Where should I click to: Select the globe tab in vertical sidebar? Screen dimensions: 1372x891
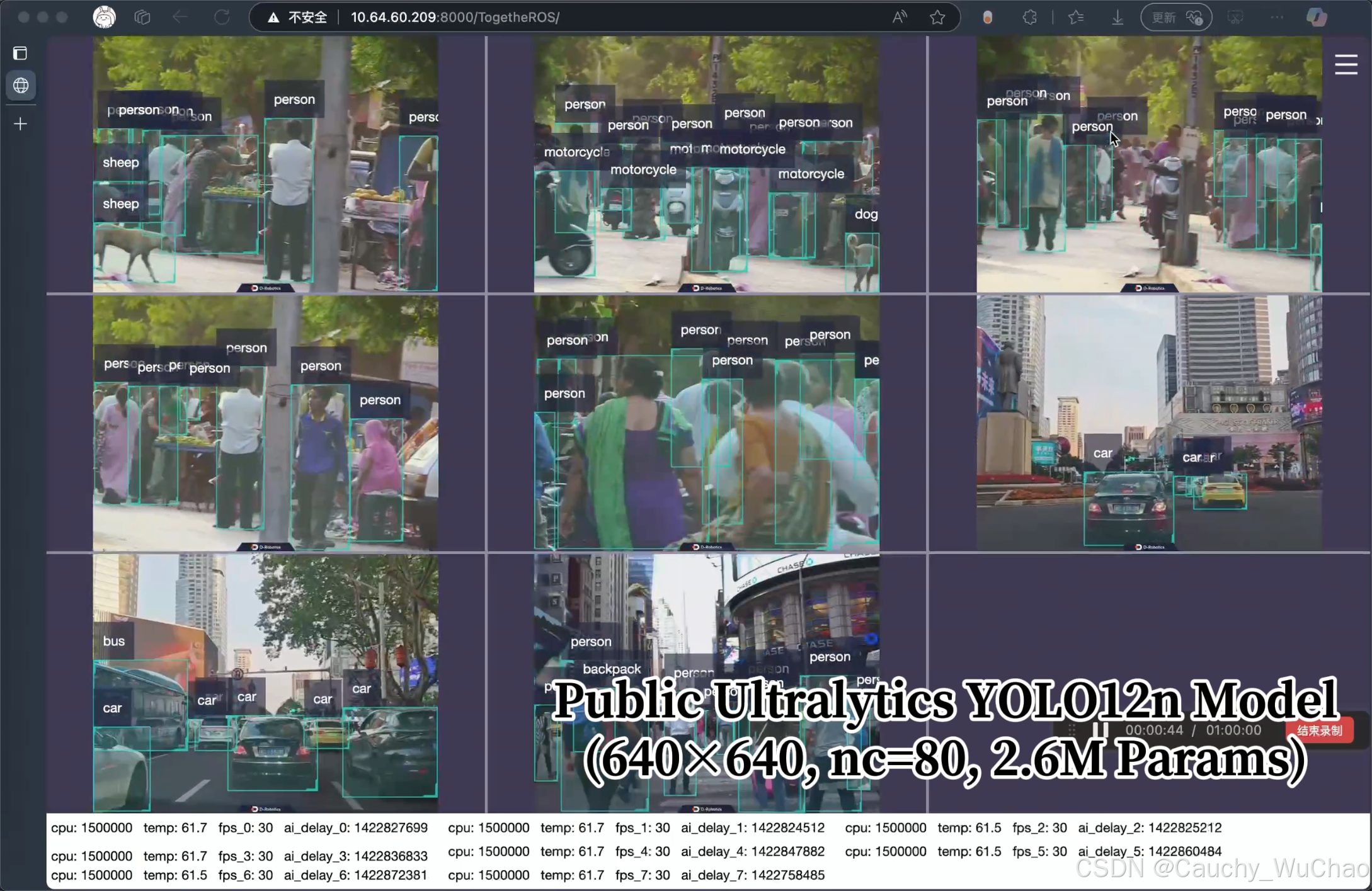point(20,85)
